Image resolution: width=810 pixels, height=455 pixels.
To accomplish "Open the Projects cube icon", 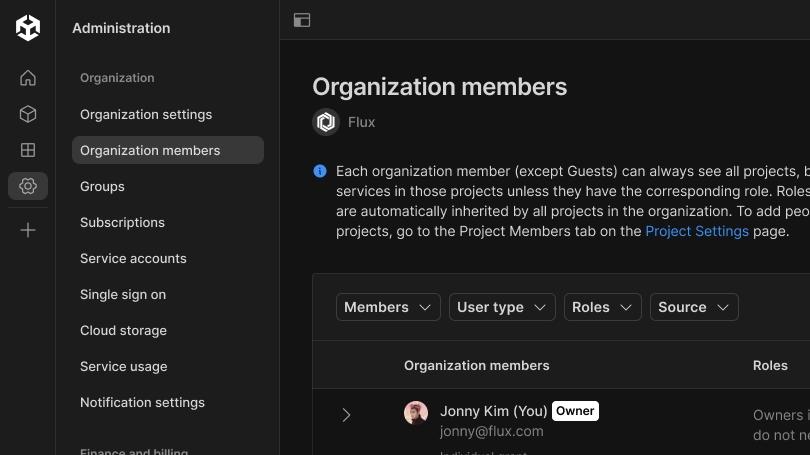I will pyautogui.click(x=28, y=114).
